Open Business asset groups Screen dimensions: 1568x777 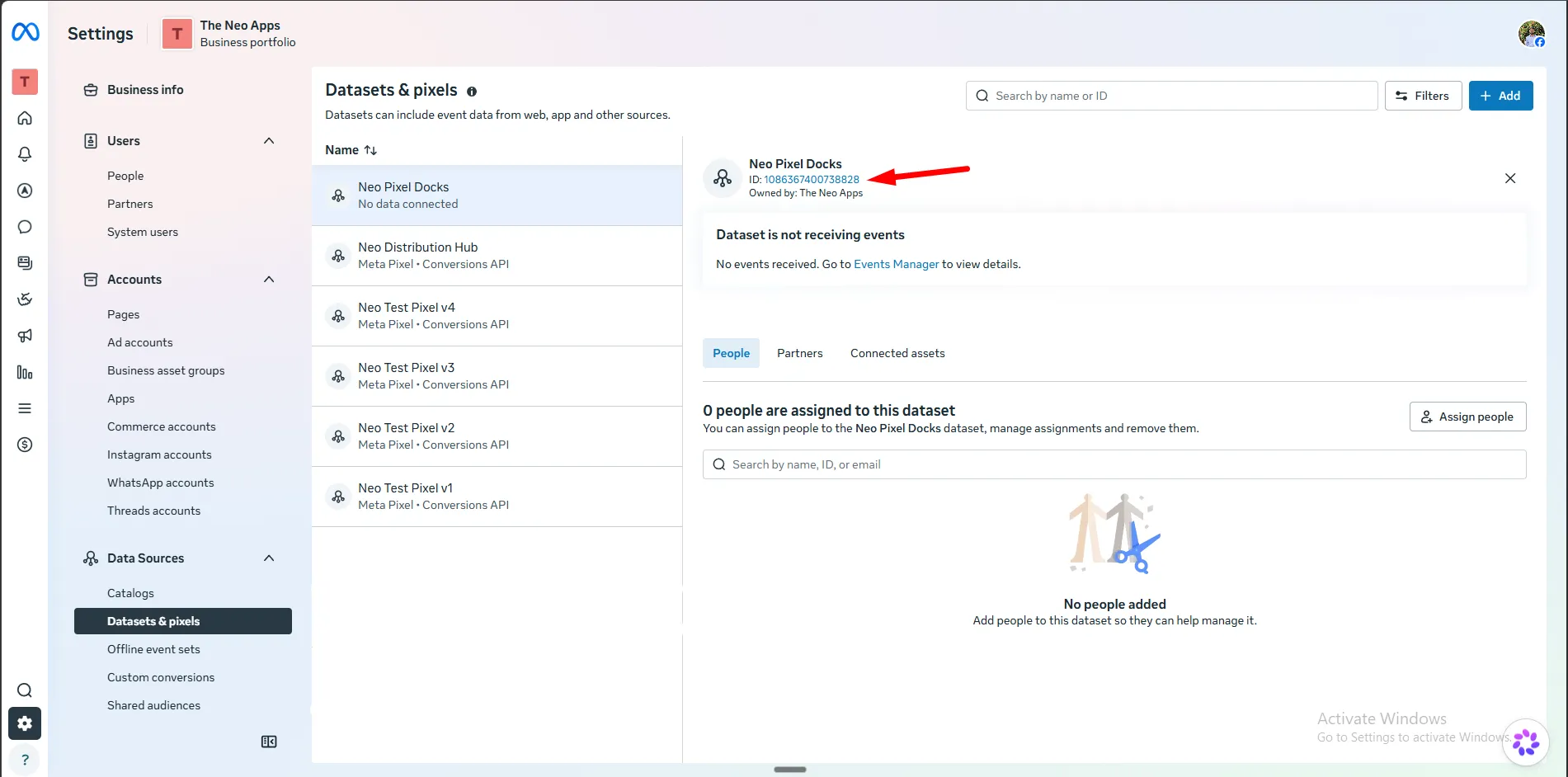tap(166, 370)
